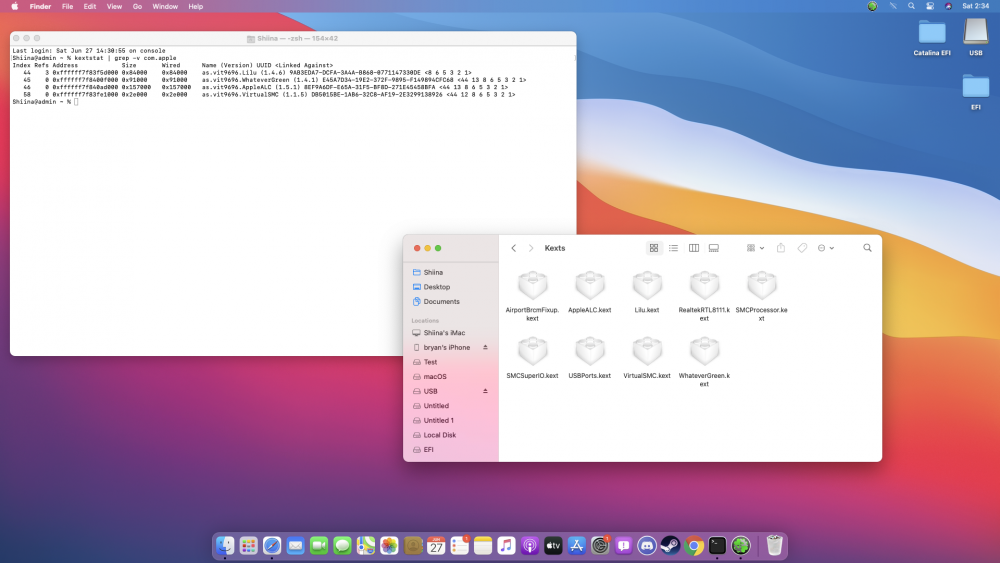
Task: Click the Spotlight search icon in menu bar
Action: [911, 6]
